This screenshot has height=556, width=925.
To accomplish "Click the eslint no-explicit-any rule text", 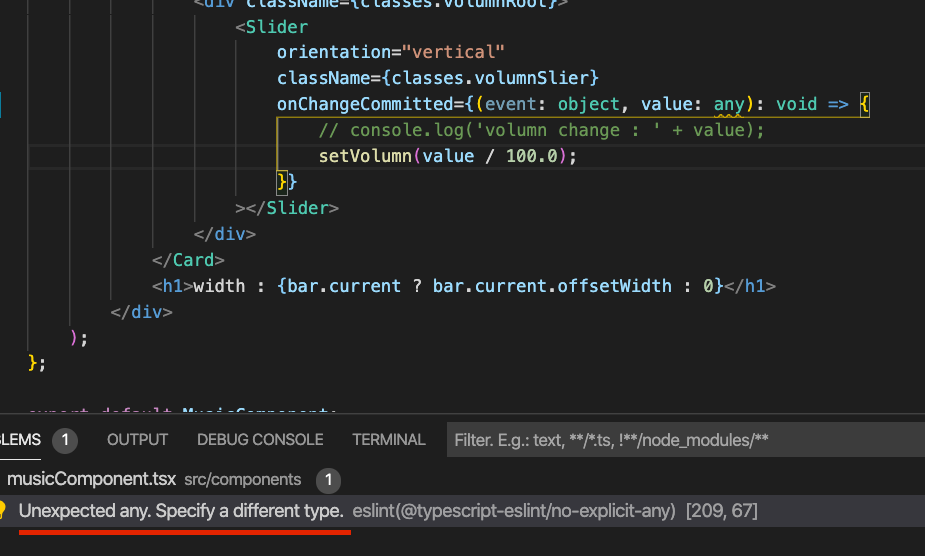I will pyautogui.click(x=514, y=511).
